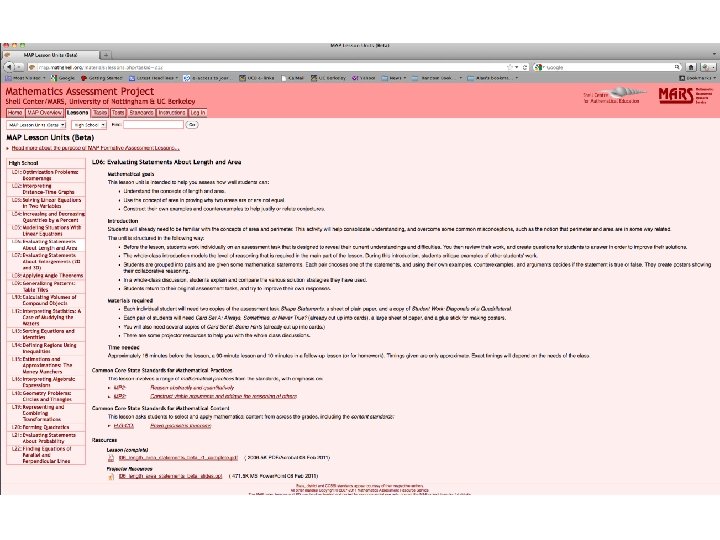Open L03 Solving Linear Equations lesson
This screenshot has height=540, width=720.
(46, 203)
